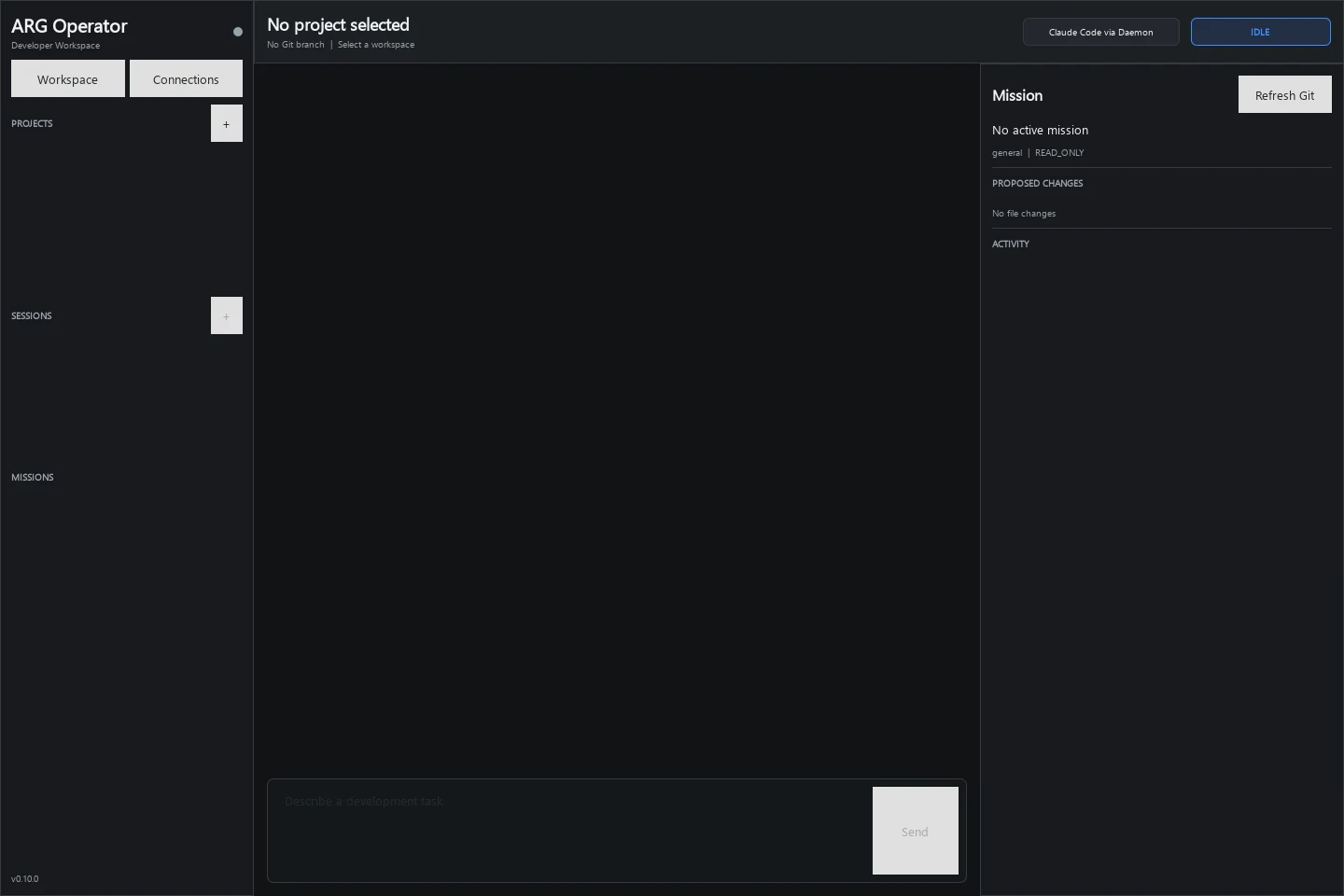The width and height of the screenshot is (1344, 896).
Task: Switch to the Workspace tab
Action: tap(68, 79)
